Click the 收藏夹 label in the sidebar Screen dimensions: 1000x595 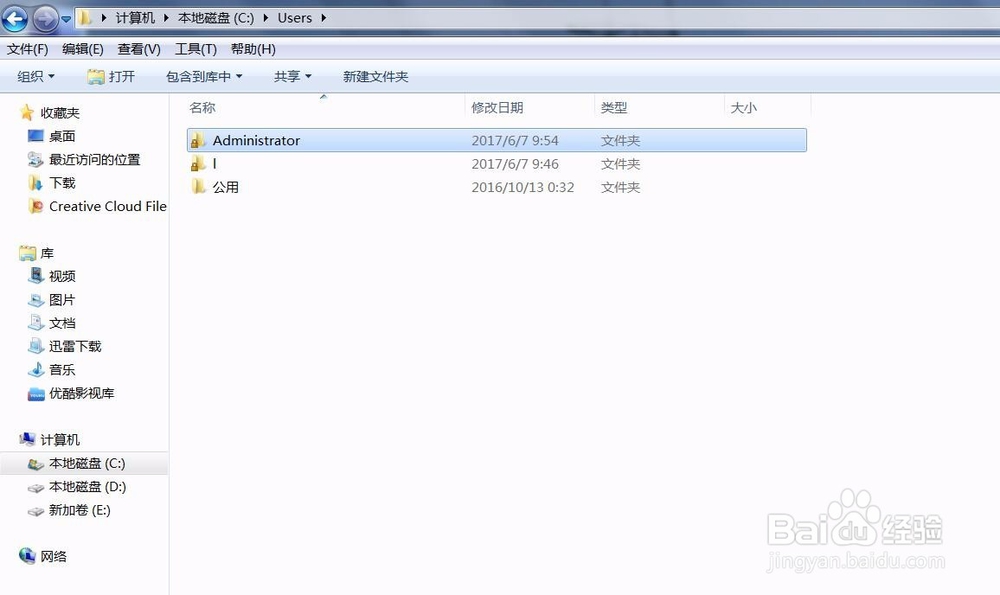(x=60, y=113)
